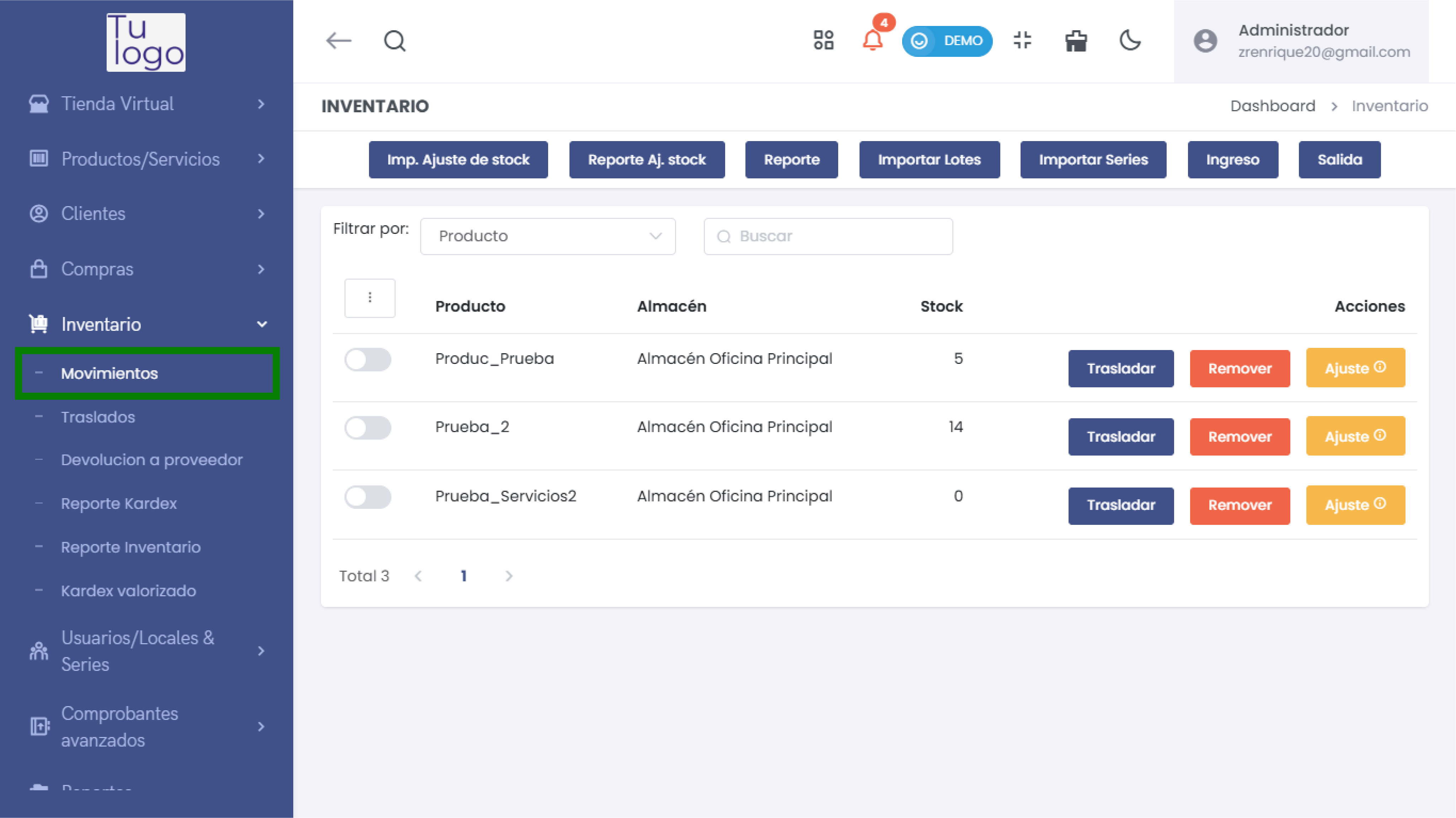The image size is (1456, 818).
Task: Open the apps grid icon
Action: pos(824,41)
